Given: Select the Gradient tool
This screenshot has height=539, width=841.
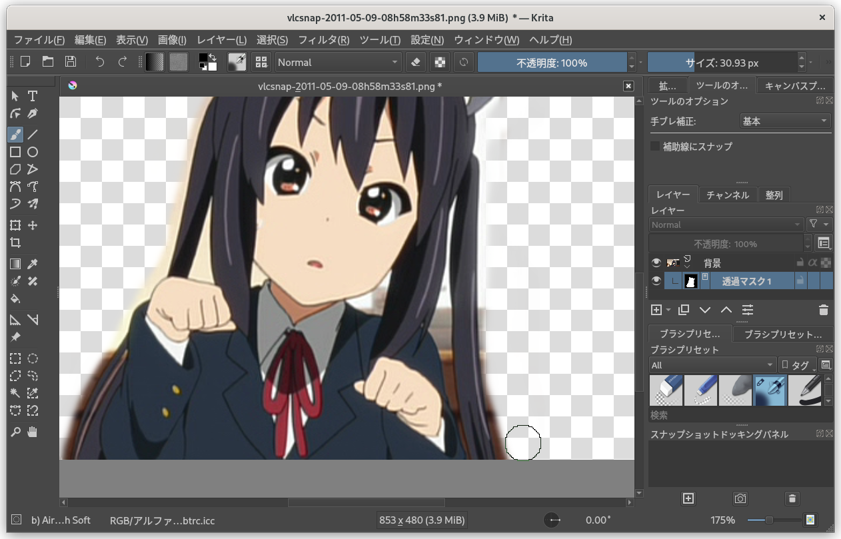Looking at the screenshot, I should coord(15,263).
